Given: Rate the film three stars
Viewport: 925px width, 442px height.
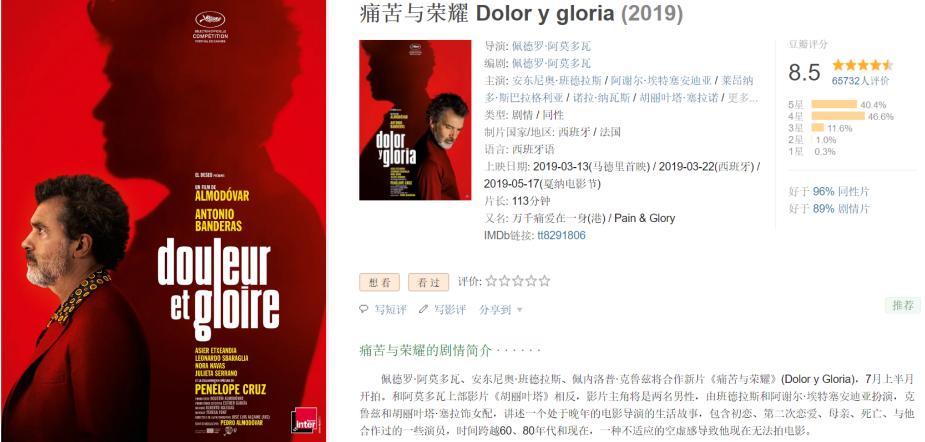Looking at the screenshot, I should (x=518, y=281).
